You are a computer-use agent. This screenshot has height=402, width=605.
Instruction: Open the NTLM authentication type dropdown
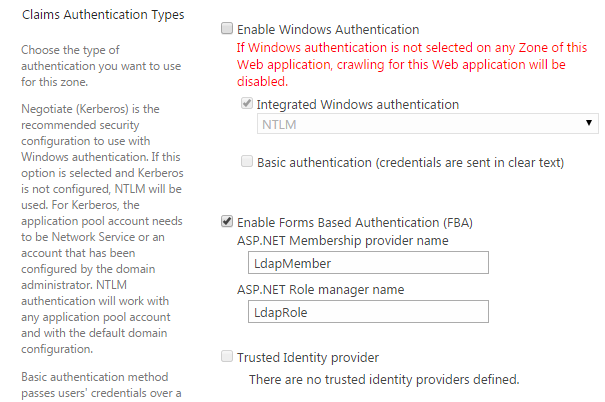[427, 123]
